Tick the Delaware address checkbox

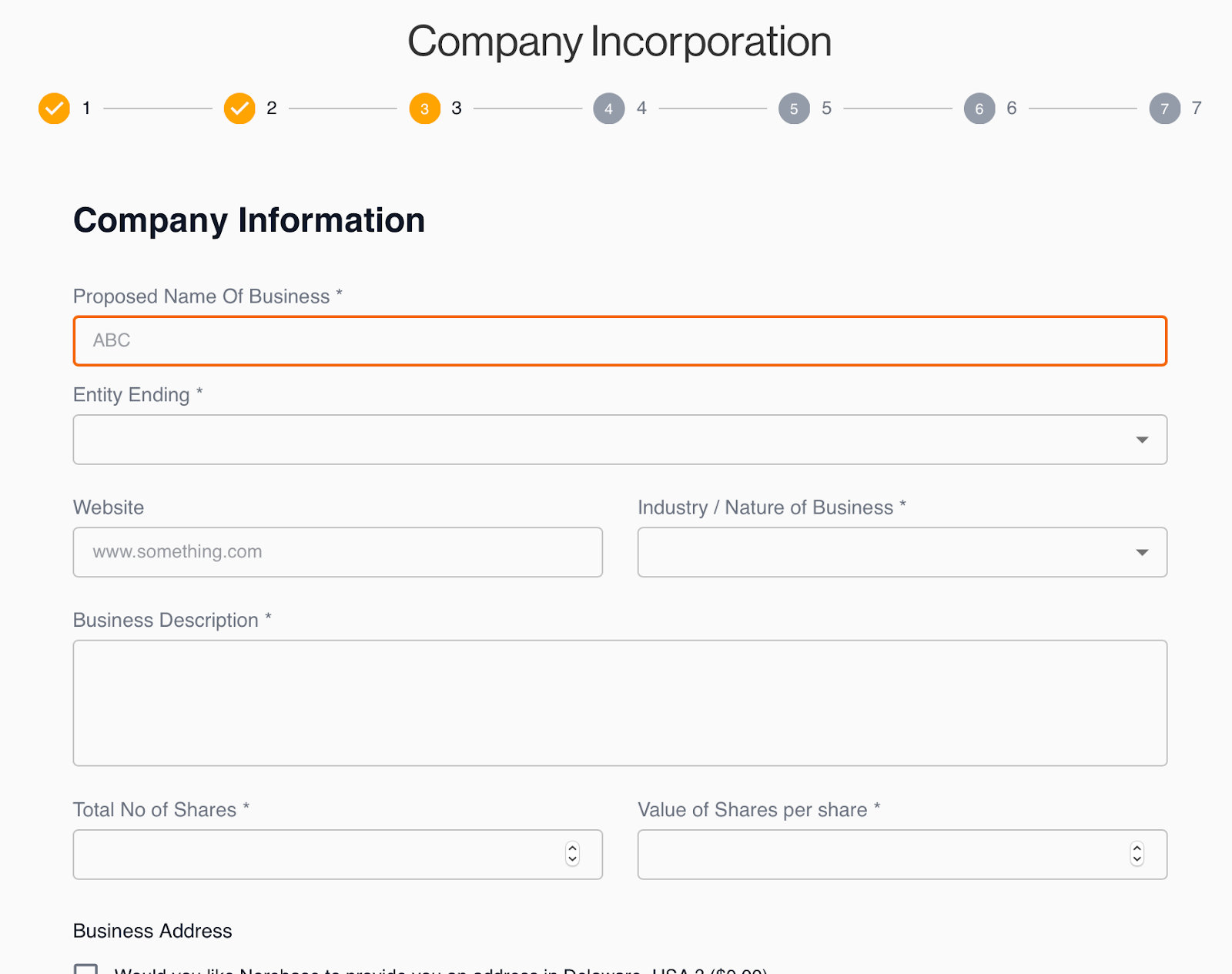pyautogui.click(x=85, y=969)
